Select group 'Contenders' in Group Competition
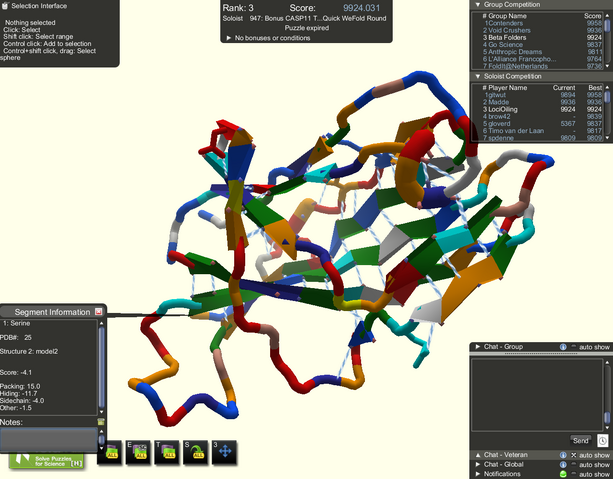The image size is (613, 479). point(504,23)
